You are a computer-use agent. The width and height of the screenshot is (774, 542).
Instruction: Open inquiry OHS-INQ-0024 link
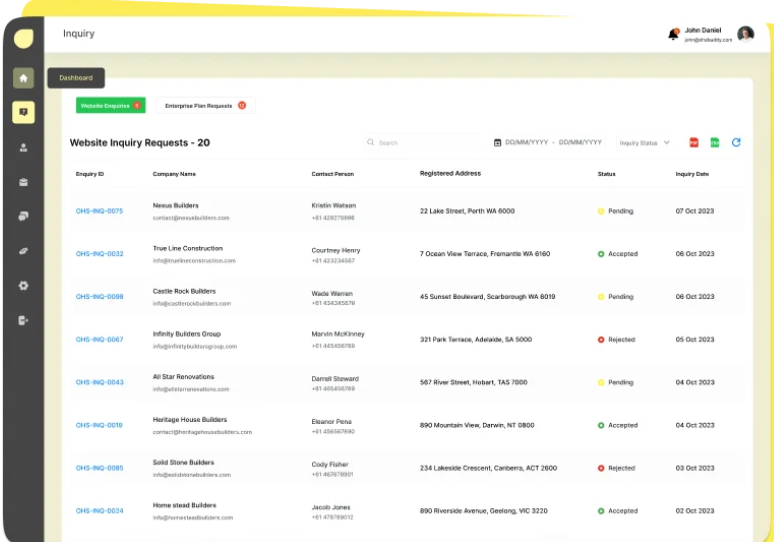[x=99, y=511]
